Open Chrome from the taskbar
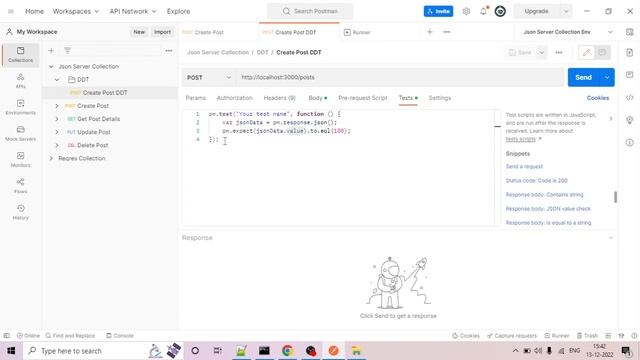The height and width of the screenshot is (360, 640). [x=287, y=351]
